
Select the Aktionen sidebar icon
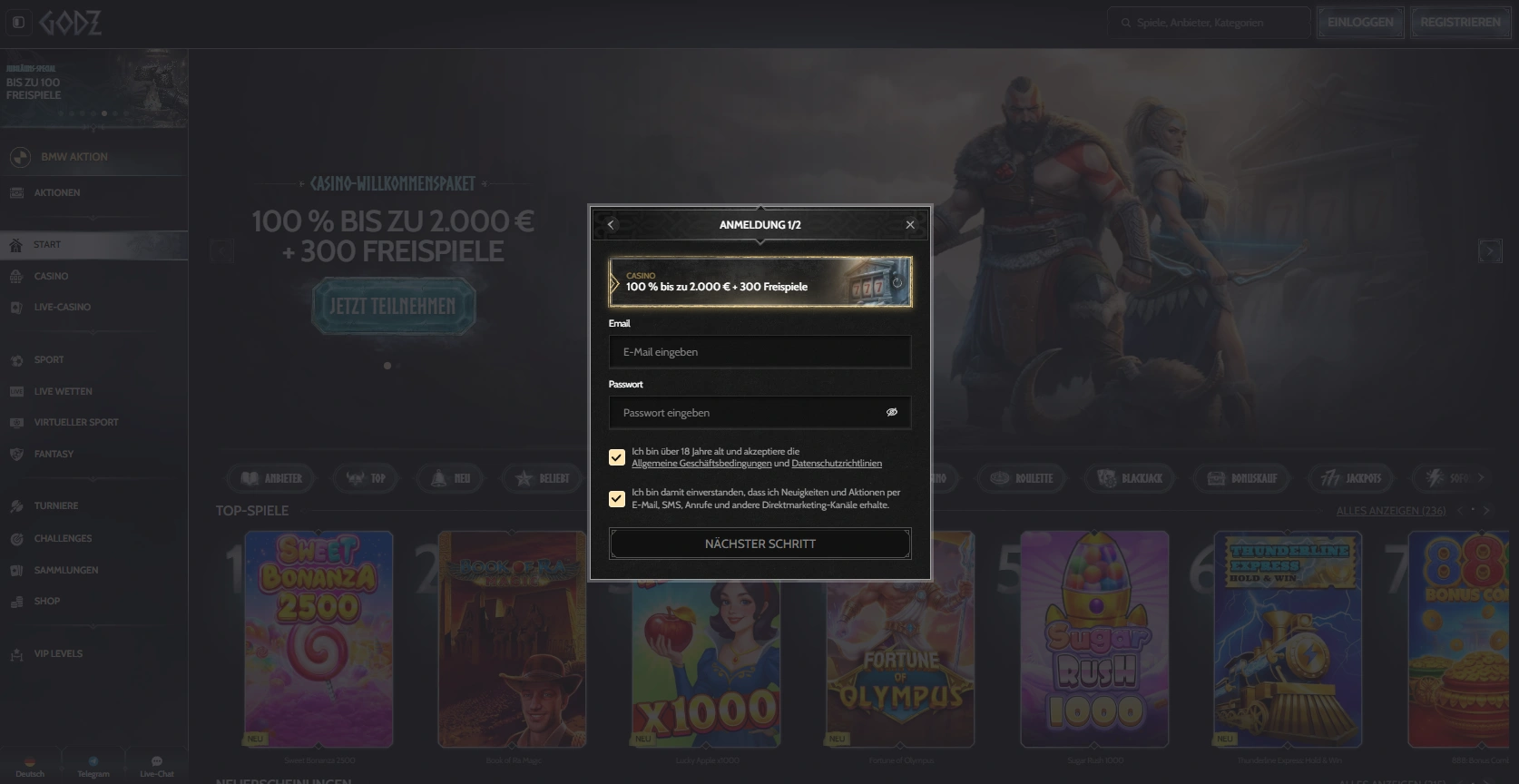(x=16, y=193)
